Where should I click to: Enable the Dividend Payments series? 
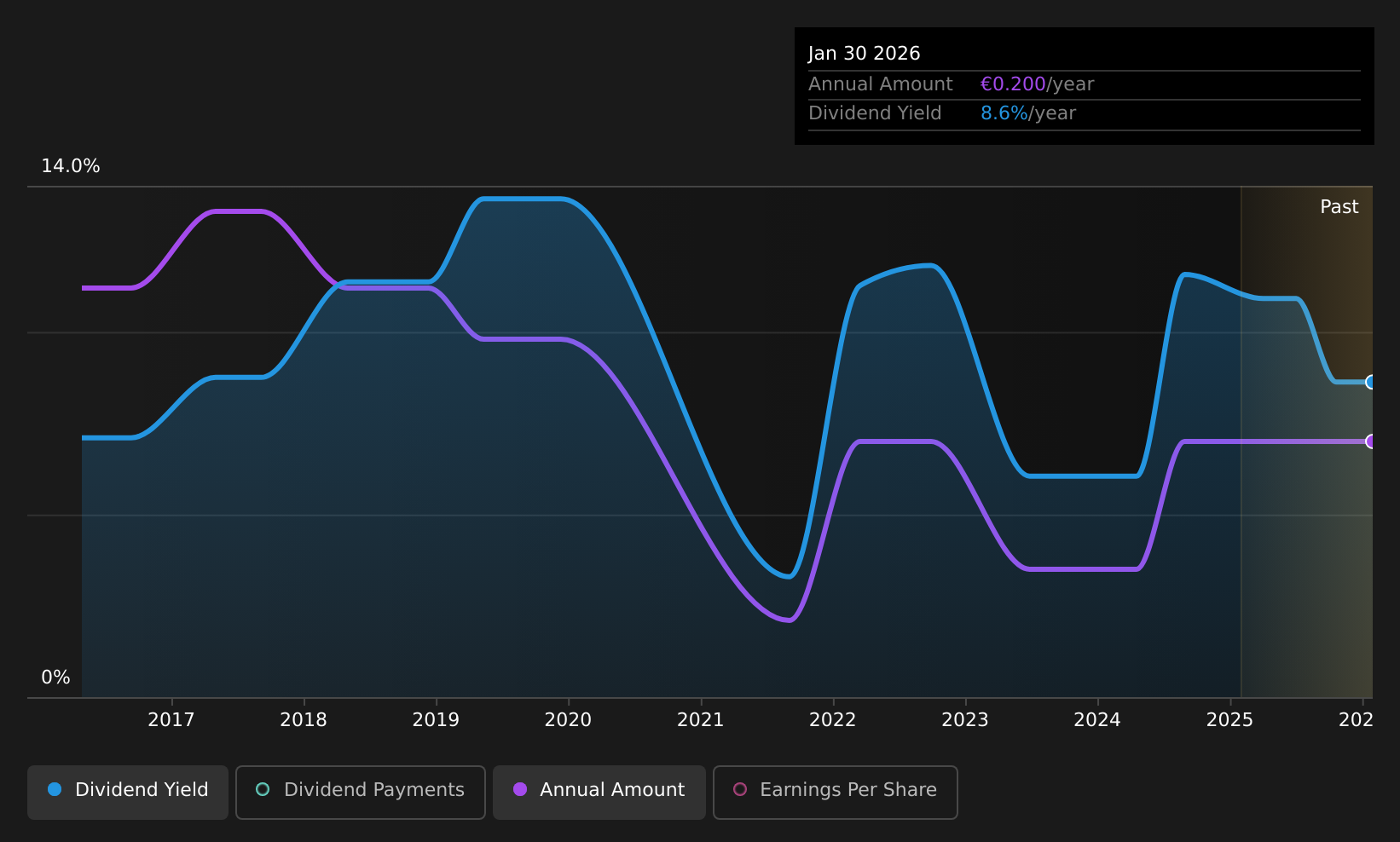click(361, 793)
